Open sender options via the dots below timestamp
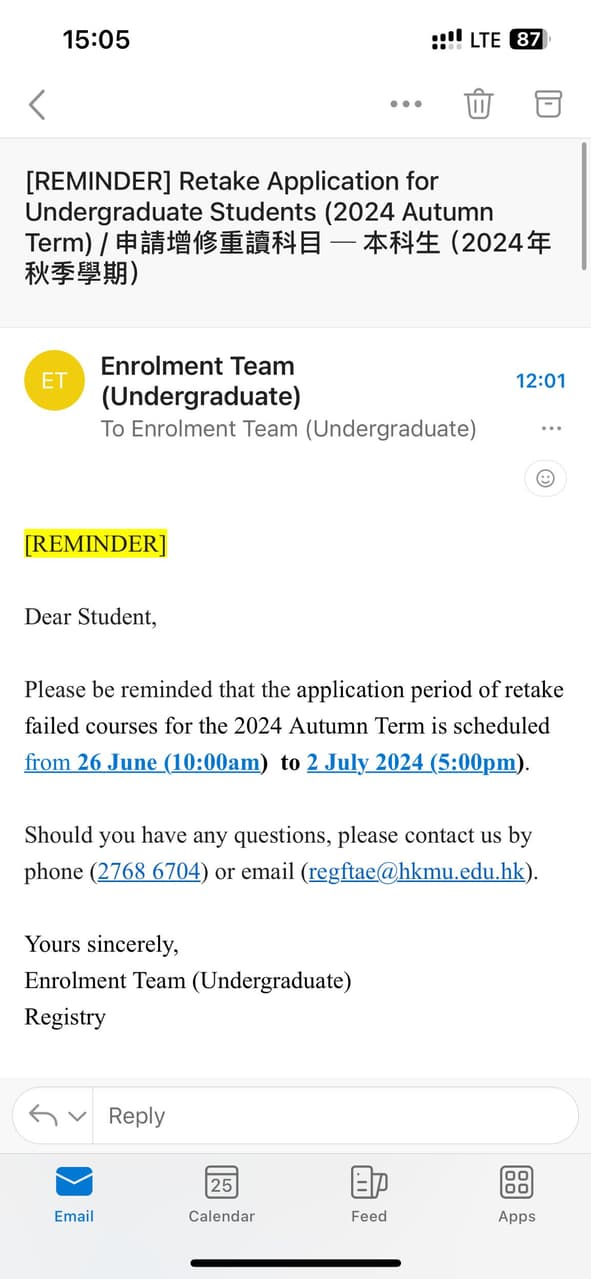This screenshot has width=591, height=1279. tap(551, 428)
